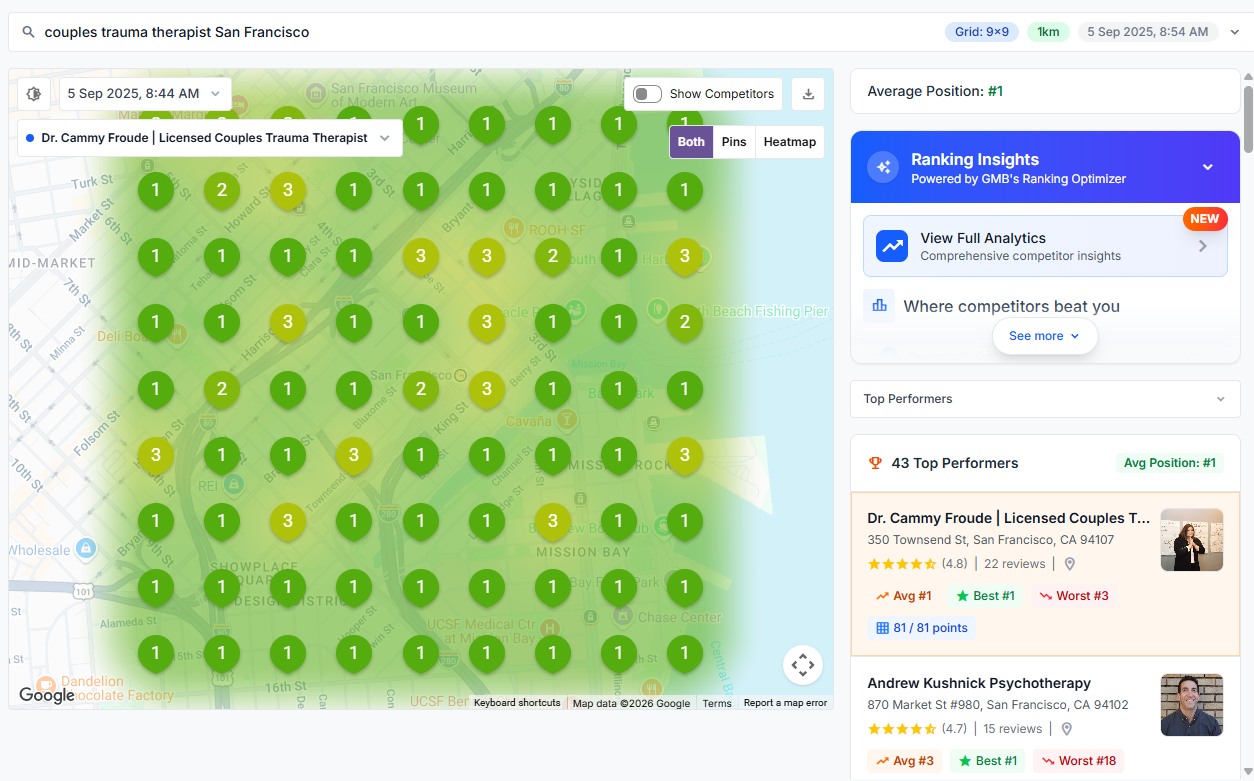This screenshot has width=1254, height=781.
Task: Click the 1km radius badge
Action: click(1048, 32)
